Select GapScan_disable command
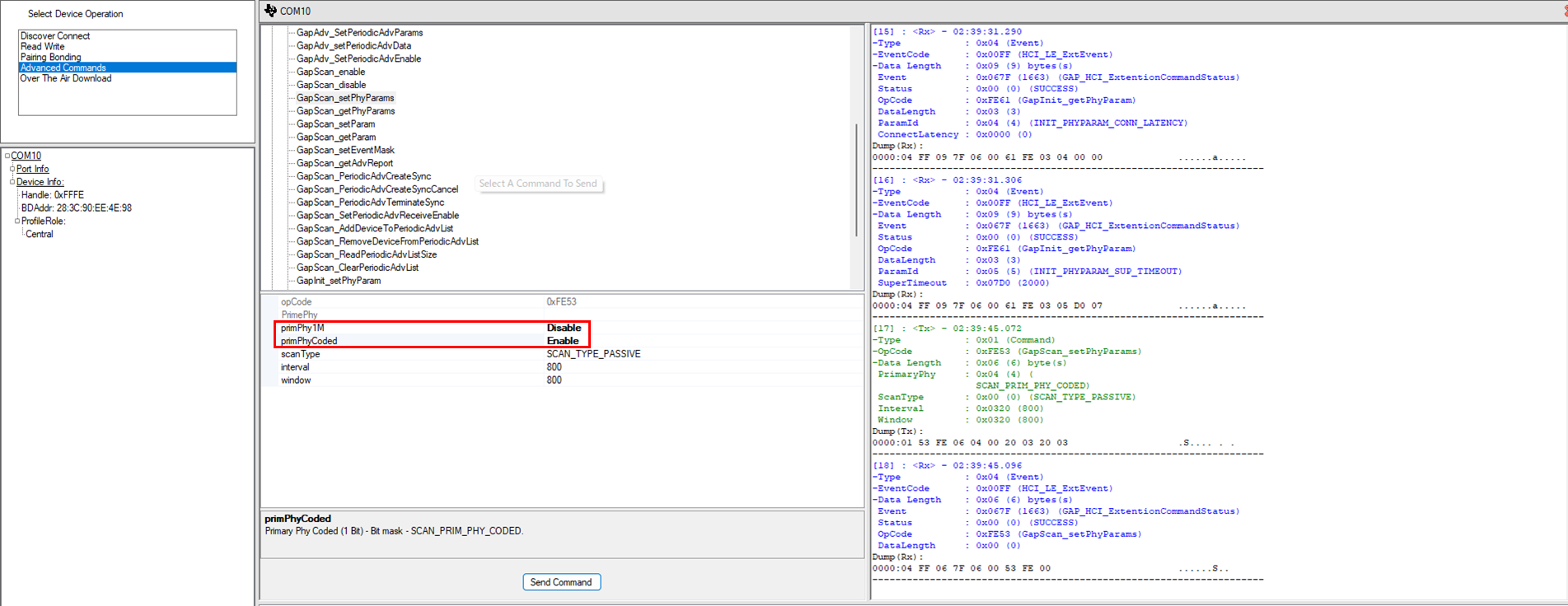 point(331,86)
